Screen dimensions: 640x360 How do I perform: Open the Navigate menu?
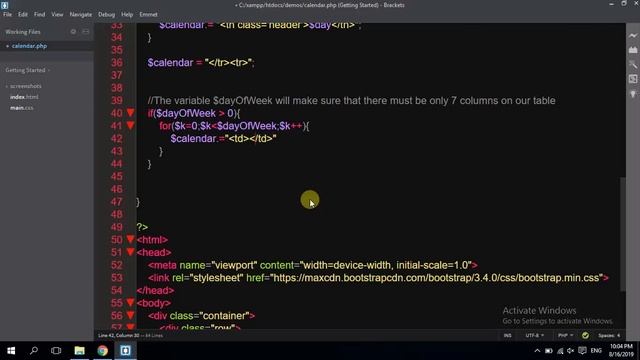(81, 14)
